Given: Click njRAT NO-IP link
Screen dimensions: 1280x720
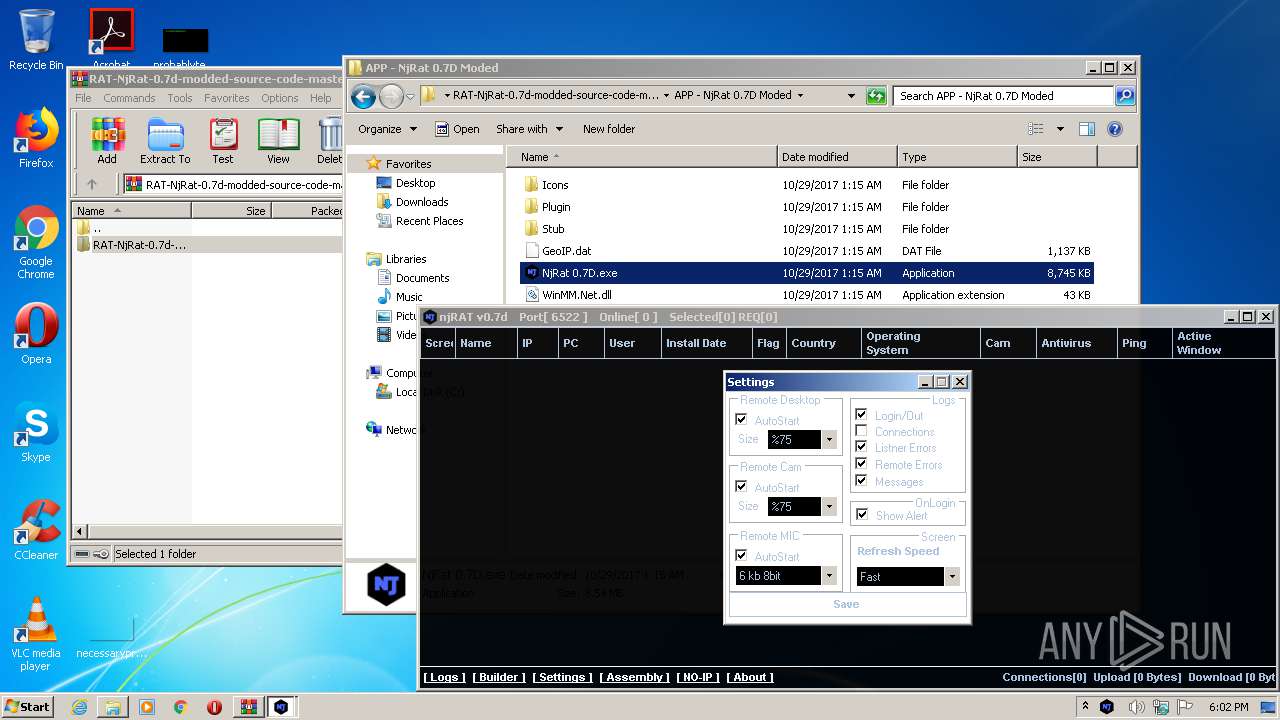Looking at the screenshot, I should click(698, 677).
